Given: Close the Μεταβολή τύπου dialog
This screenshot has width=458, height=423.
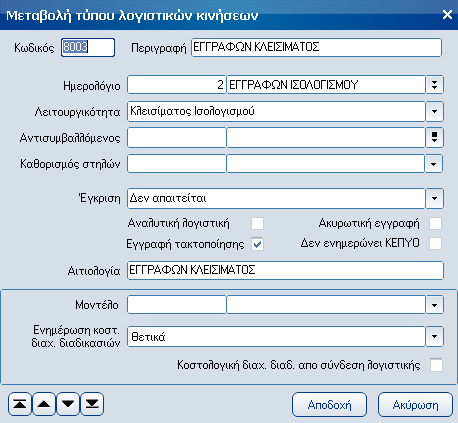Looking at the screenshot, I should tap(447, 14).
